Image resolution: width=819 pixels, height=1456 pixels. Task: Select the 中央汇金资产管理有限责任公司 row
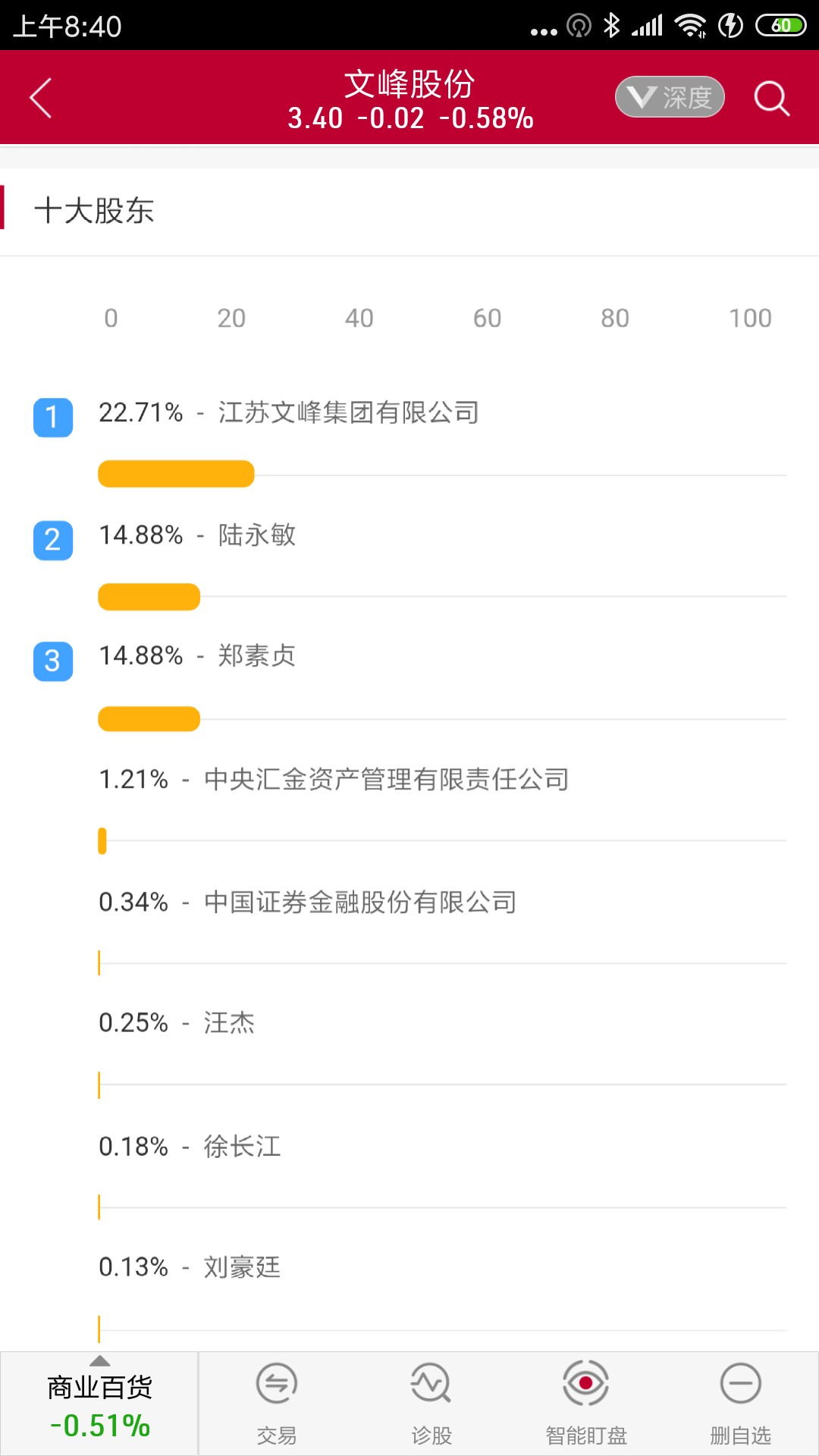pos(386,780)
